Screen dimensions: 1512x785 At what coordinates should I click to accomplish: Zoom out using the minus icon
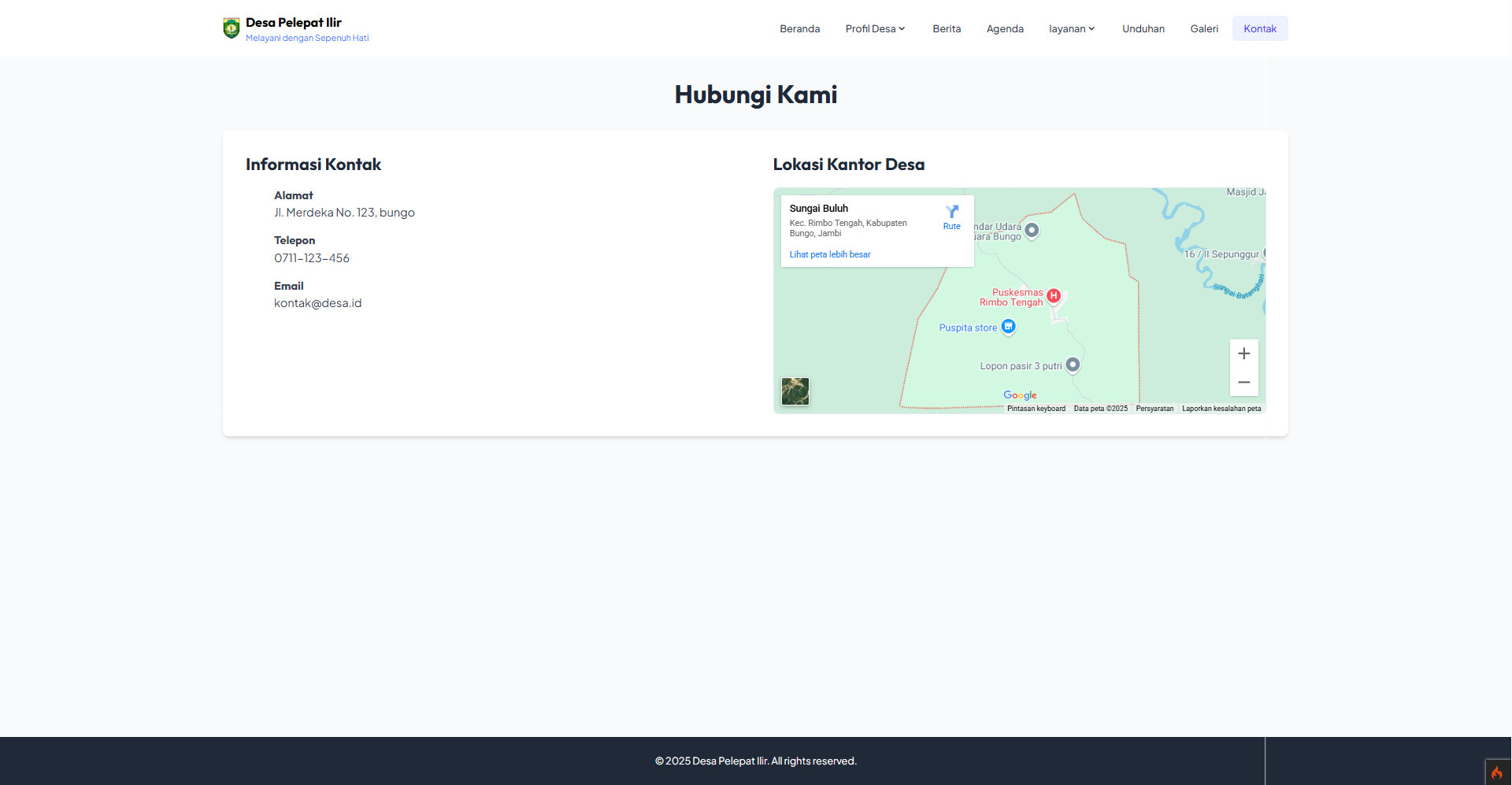1244,381
